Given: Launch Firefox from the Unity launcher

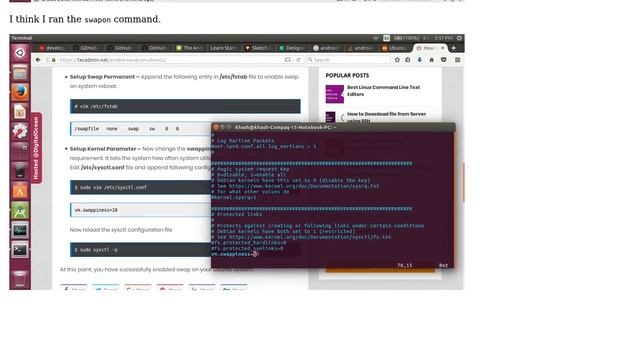Looking at the screenshot, I should click(20, 92).
